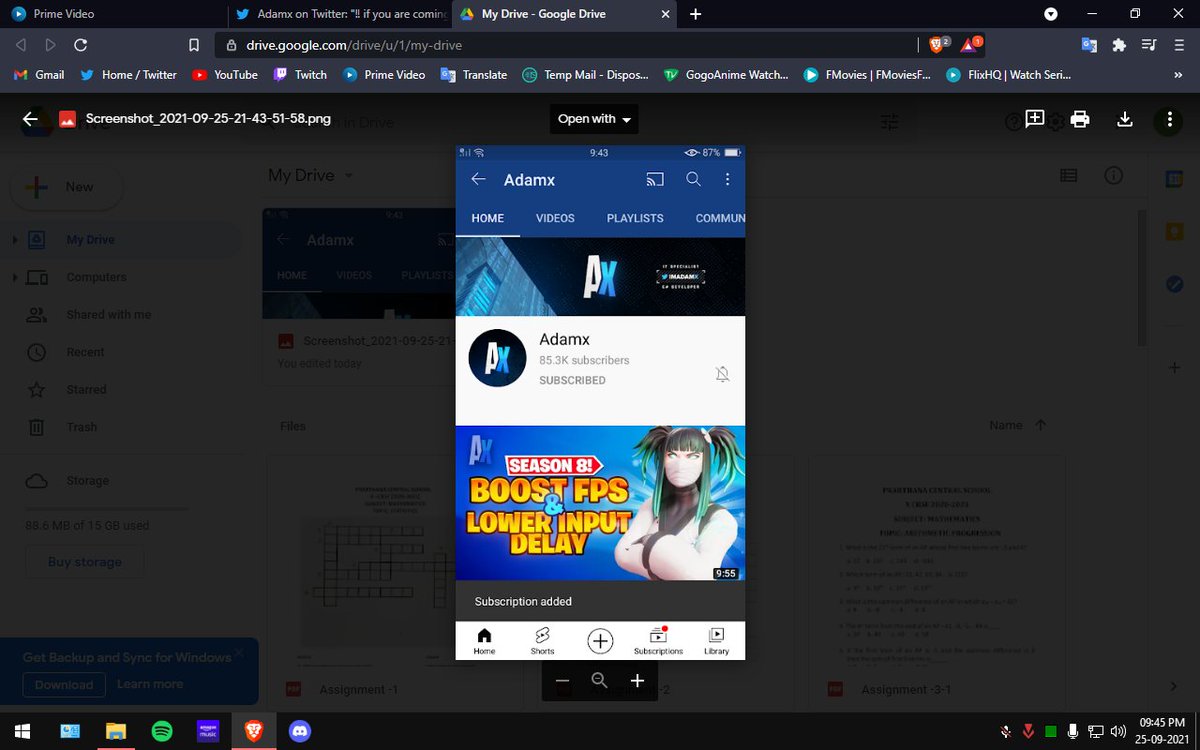Open the FMovies bookmark

[867, 75]
